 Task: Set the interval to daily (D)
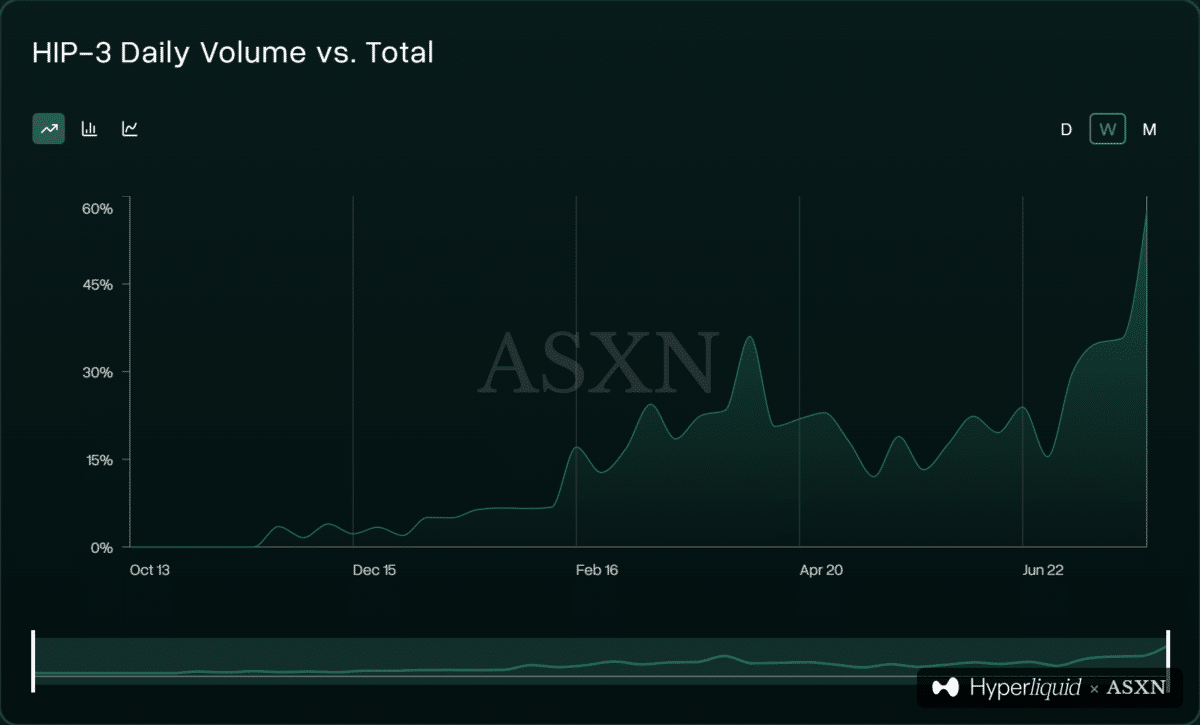[1066, 129]
